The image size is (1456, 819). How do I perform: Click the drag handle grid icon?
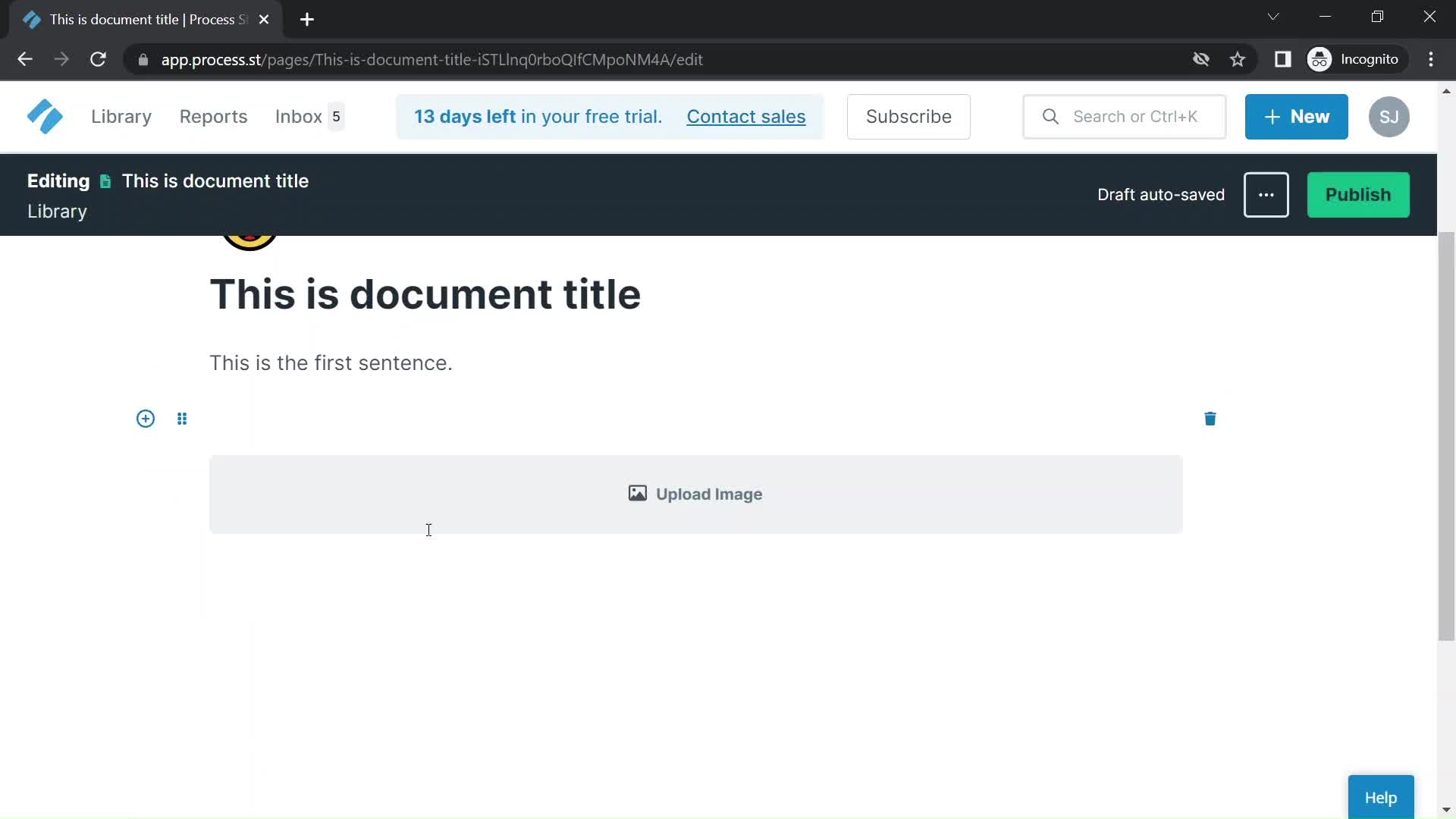tap(181, 419)
